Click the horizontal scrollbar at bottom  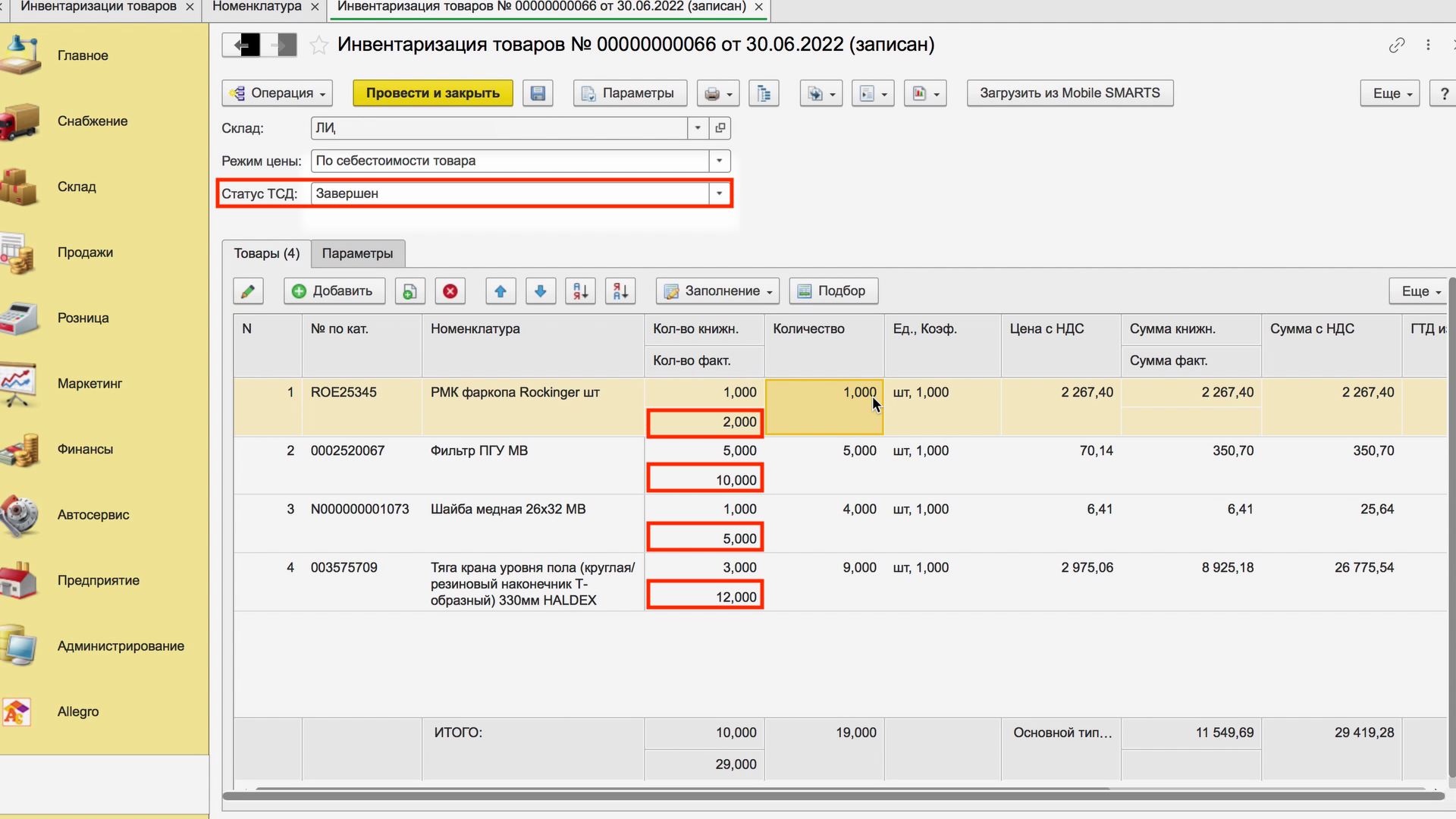(x=834, y=795)
